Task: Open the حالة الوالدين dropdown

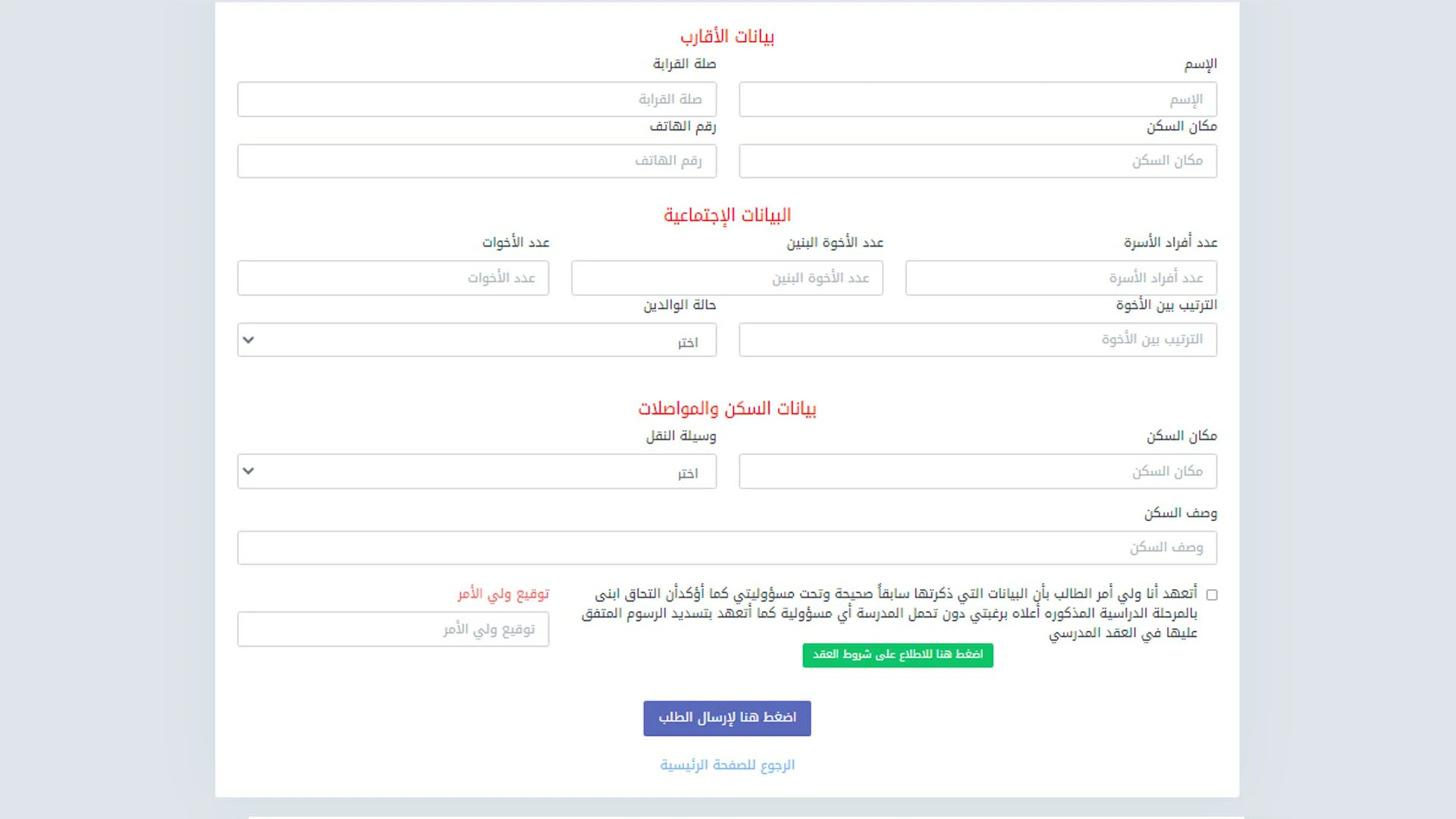Action: coord(476,340)
